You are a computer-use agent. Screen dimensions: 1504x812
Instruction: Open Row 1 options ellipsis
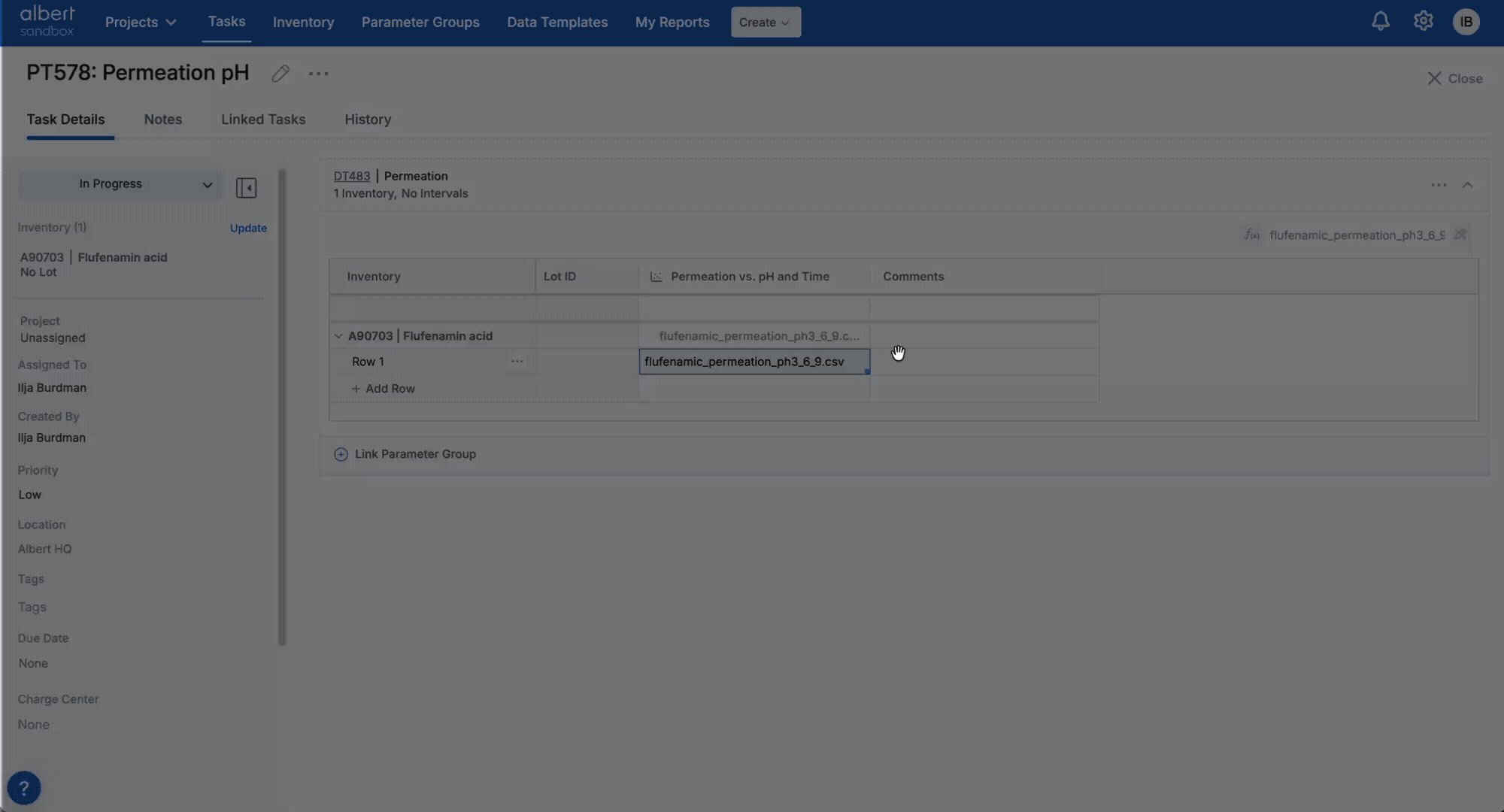(x=517, y=362)
